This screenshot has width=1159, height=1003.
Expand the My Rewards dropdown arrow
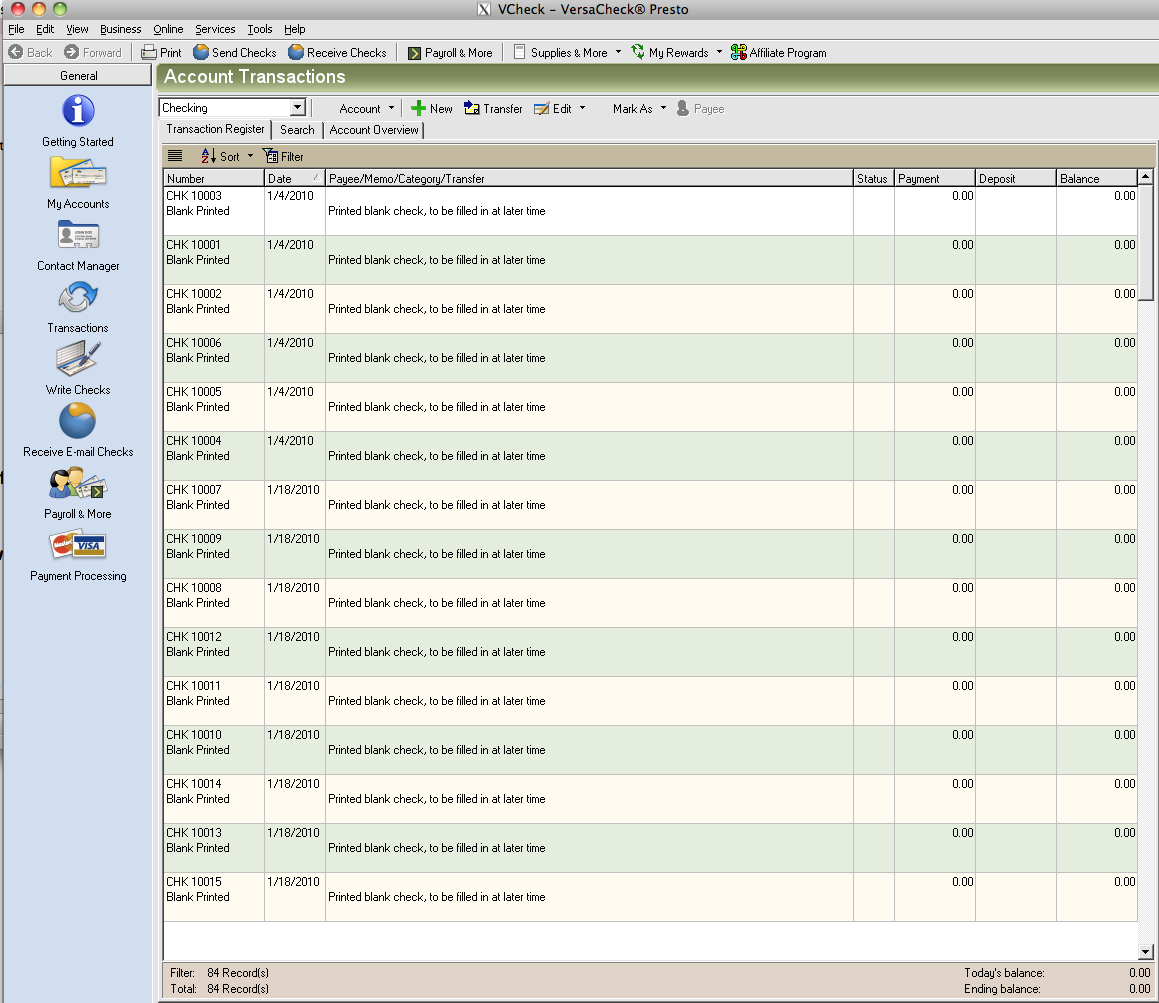point(718,52)
